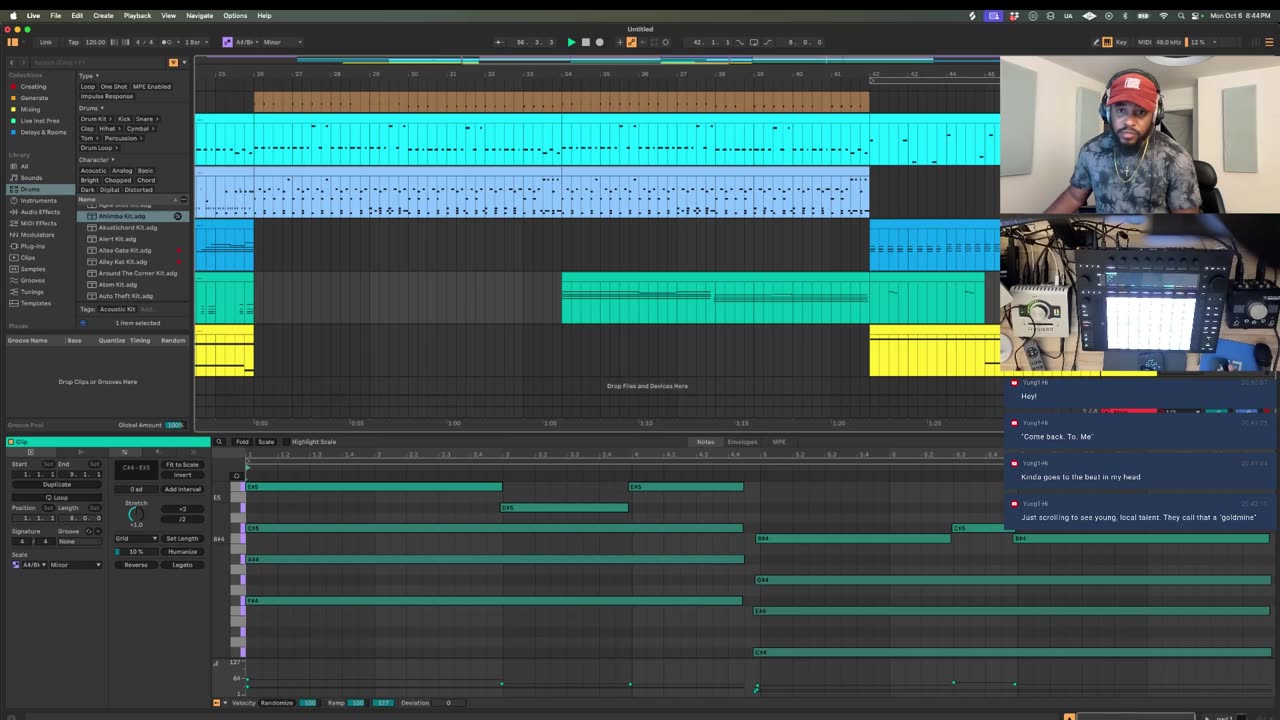1280x720 pixels.
Task: Open the A#/Bb root note dropdown in control bar
Action: pos(246,42)
